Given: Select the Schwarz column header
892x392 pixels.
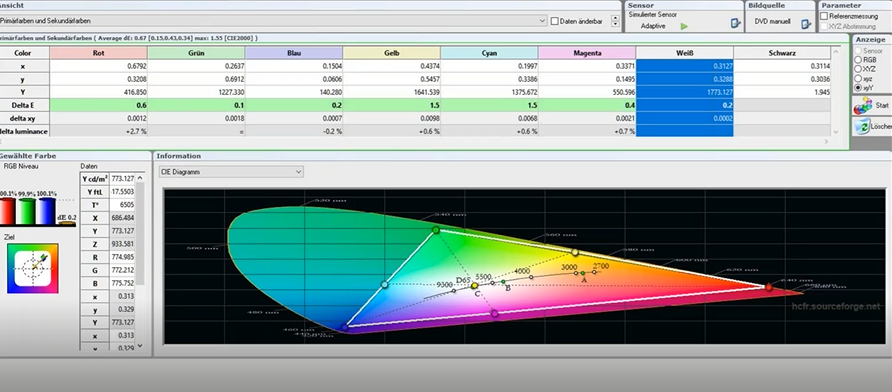Looking at the screenshot, I should tap(782, 53).
